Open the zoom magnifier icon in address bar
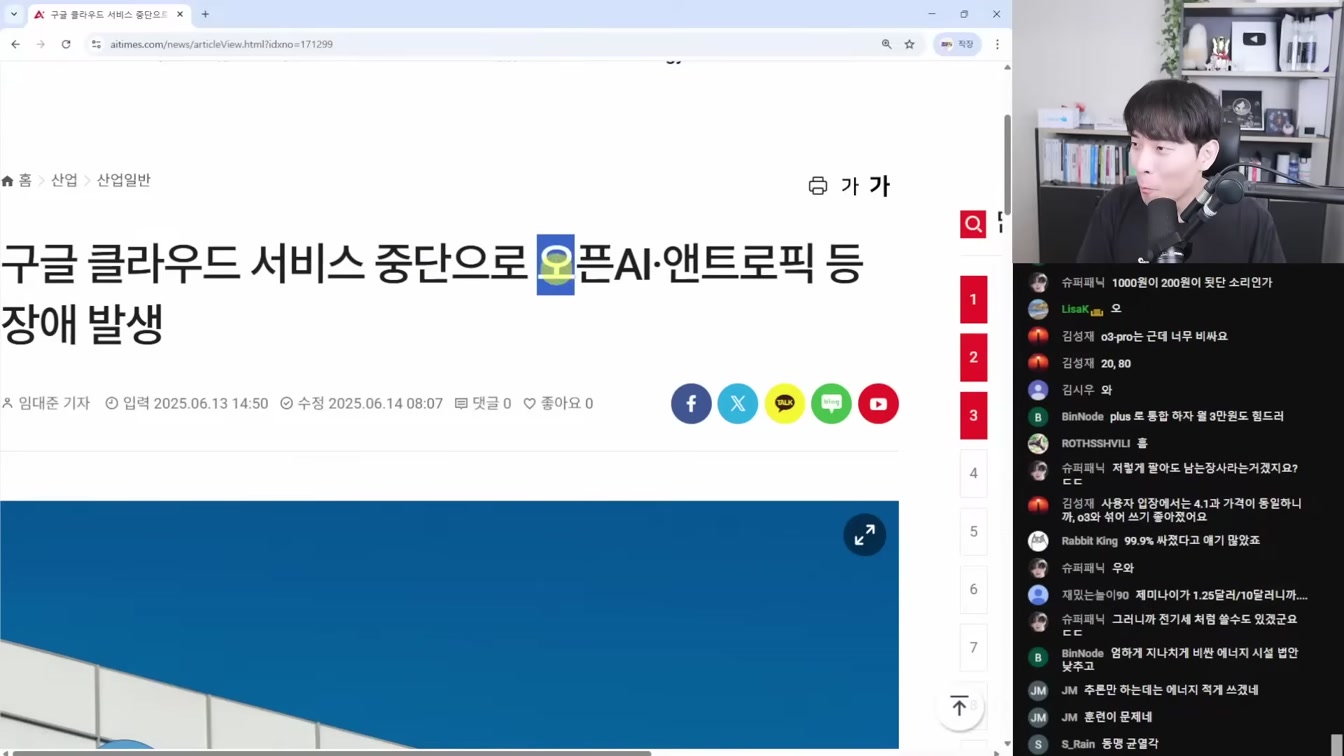This screenshot has width=1344, height=756. (886, 44)
